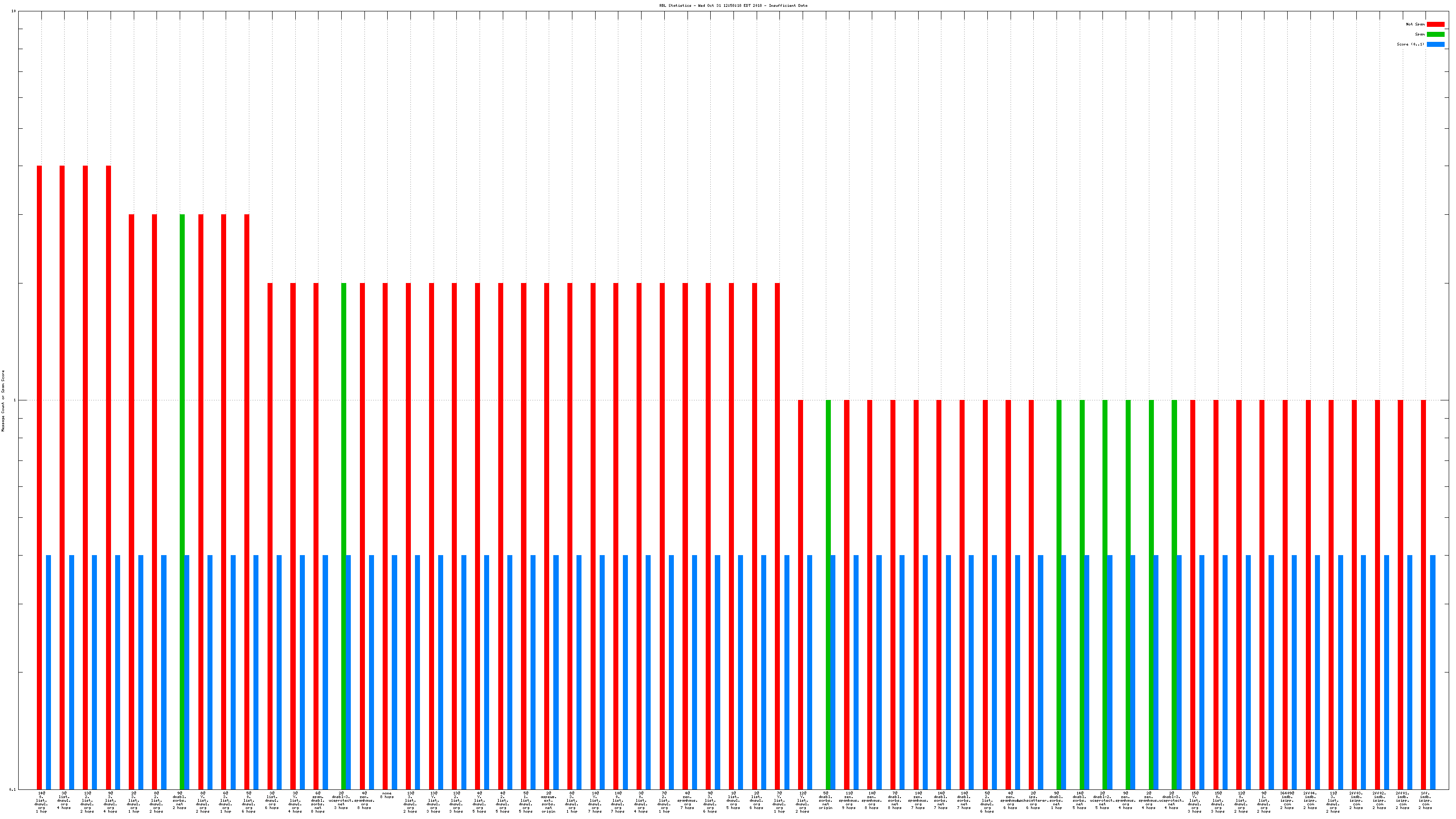The width and height of the screenshot is (1456, 819).
Task: Click the 'aspews.ext.sorbs.net origin' x-axis label
Action: (x=548, y=802)
